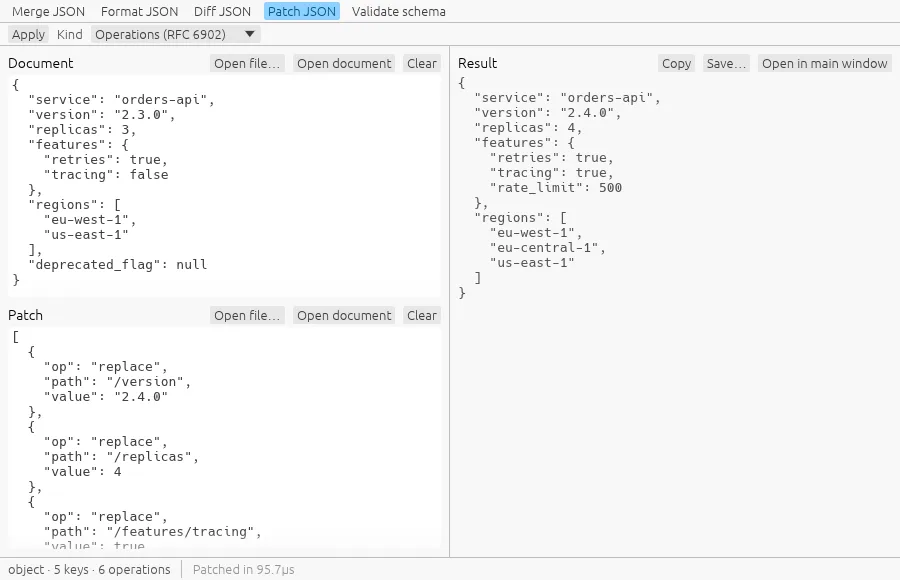
Task: Click the Apply button
Action: tap(28, 34)
